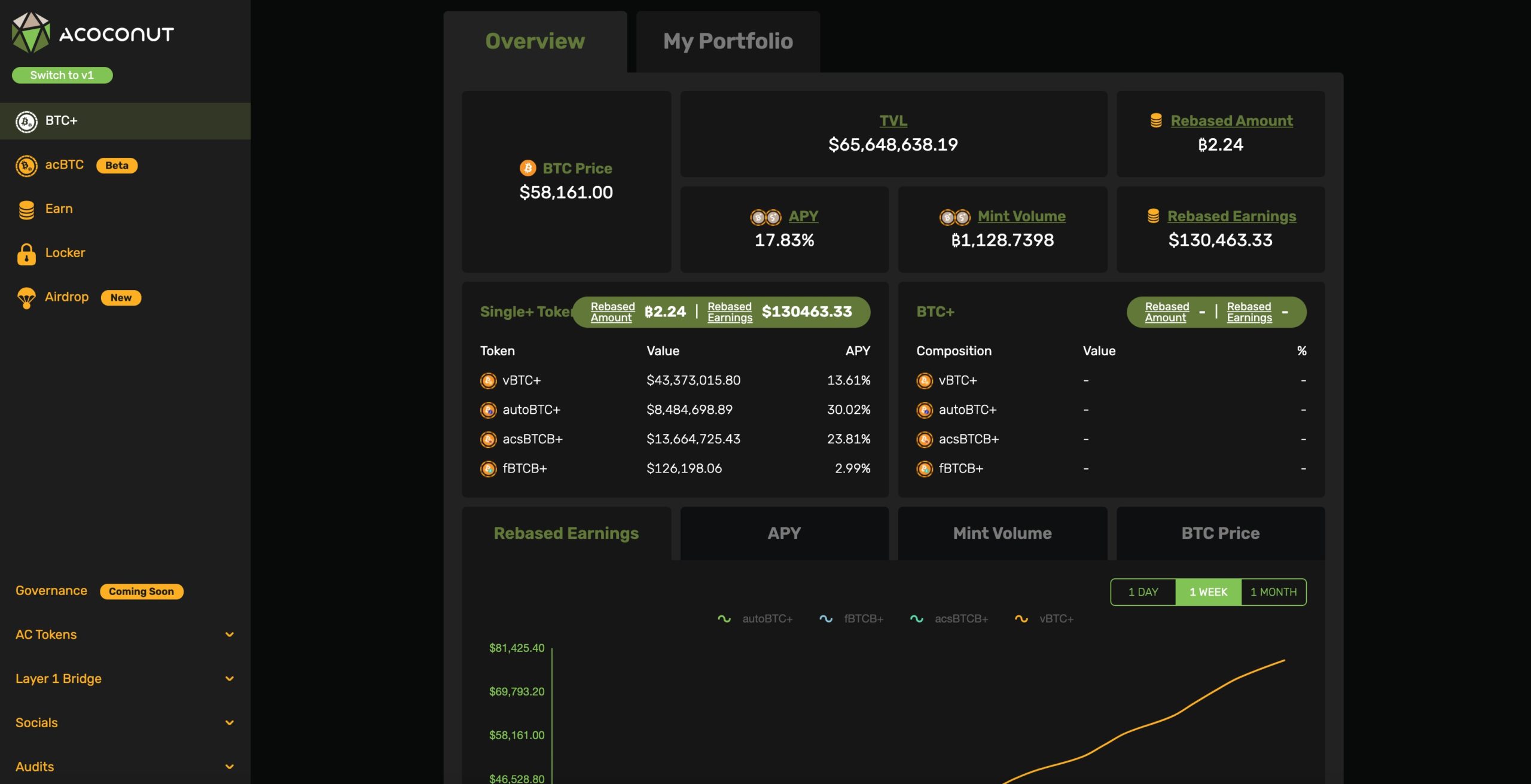The image size is (1531, 784).
Task: Click the orange Bitcoin icon beside BTC Price
Action: 527,169
